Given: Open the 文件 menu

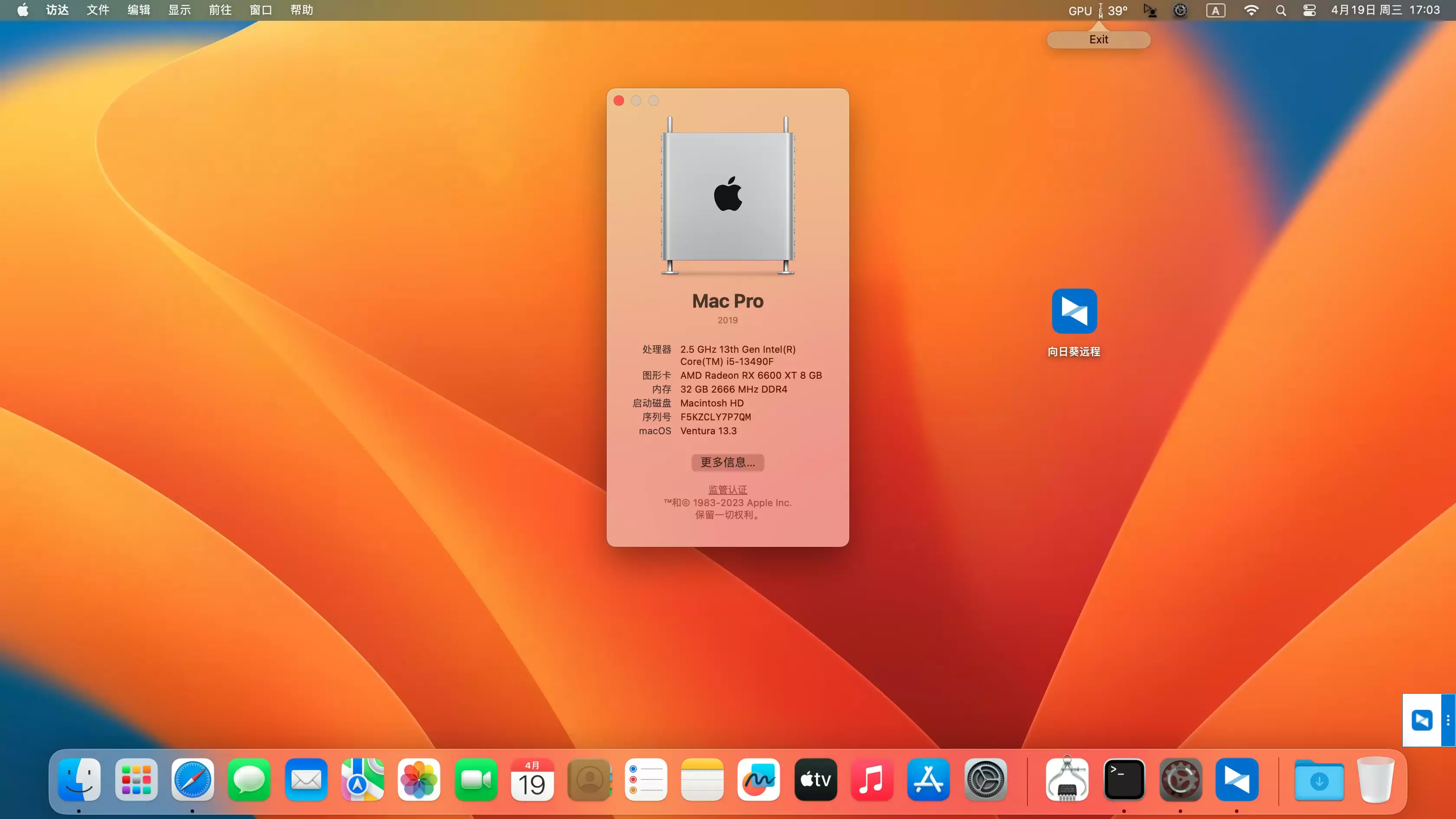Looking at the screenshot, I should (98, 10).
